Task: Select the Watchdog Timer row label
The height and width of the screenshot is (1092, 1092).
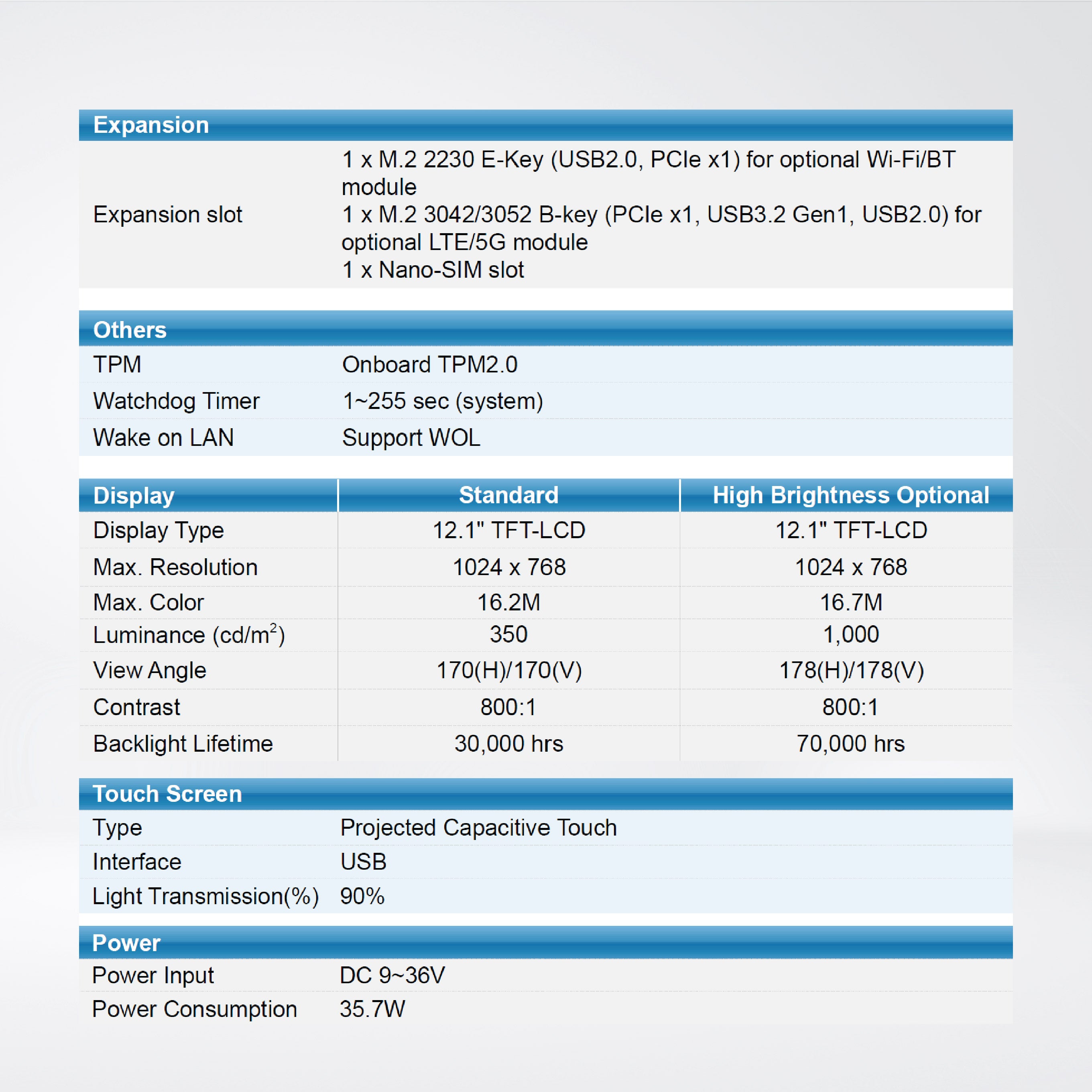Action: pyautogui.click(x=176, y=401)
